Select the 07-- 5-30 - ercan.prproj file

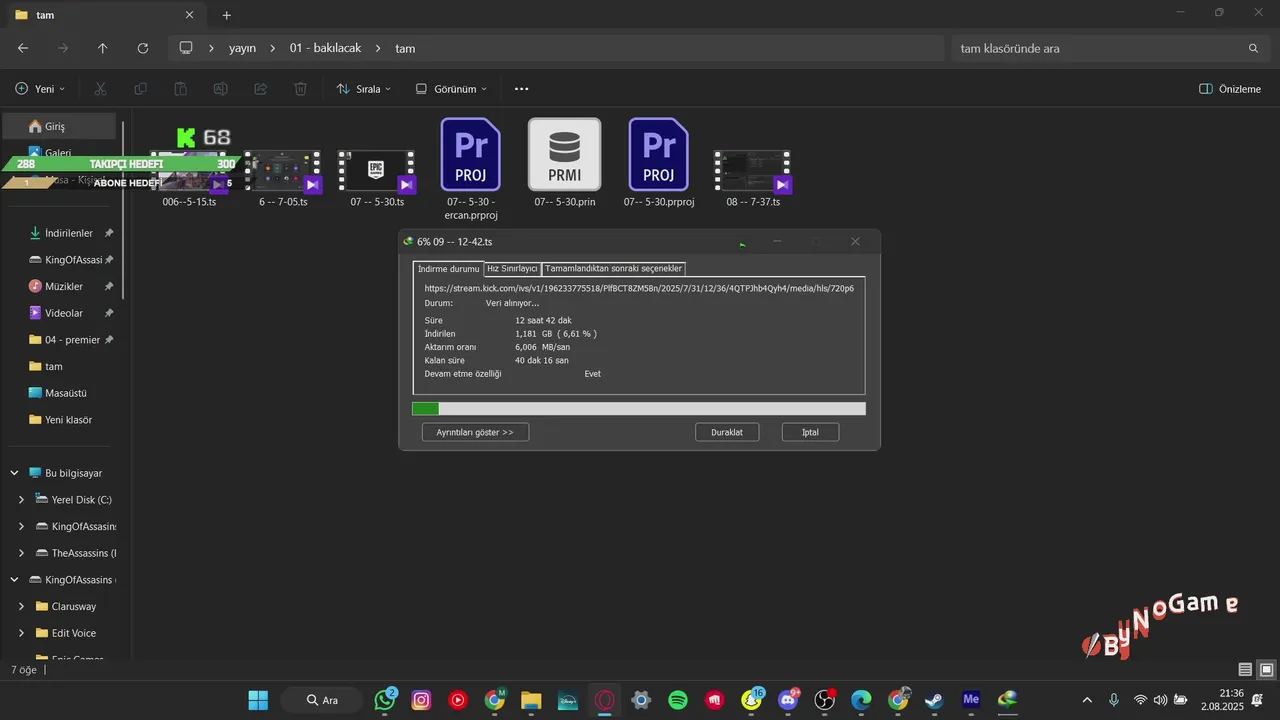point(471,169)
